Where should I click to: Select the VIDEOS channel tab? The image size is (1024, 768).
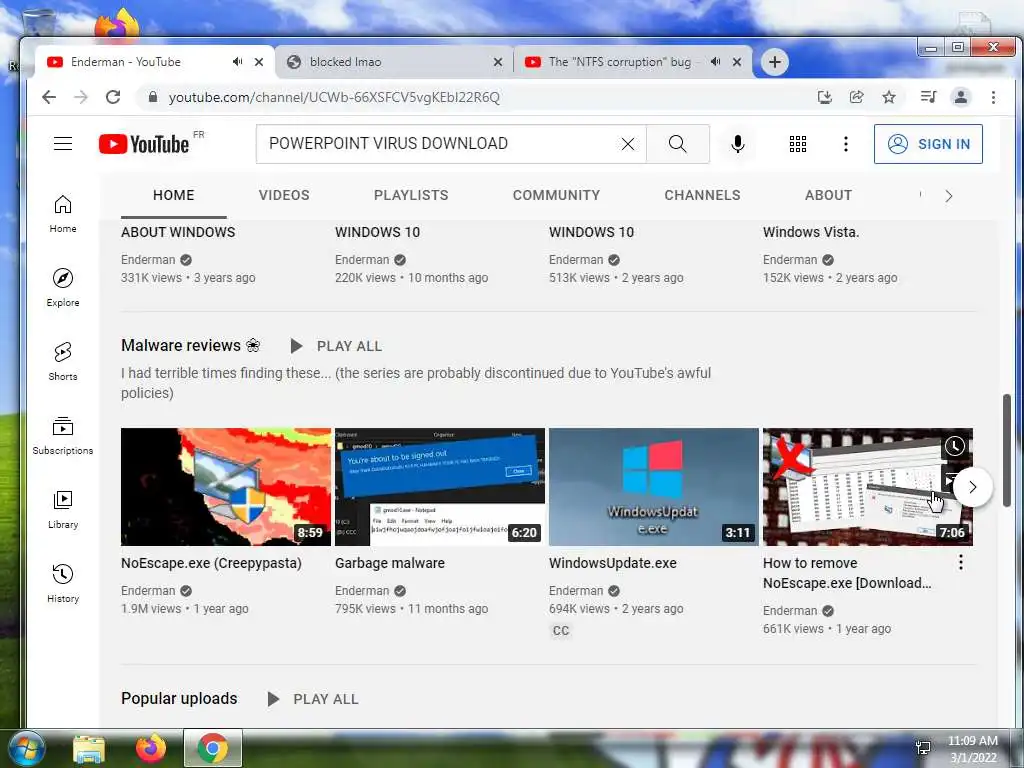[284, 195]
